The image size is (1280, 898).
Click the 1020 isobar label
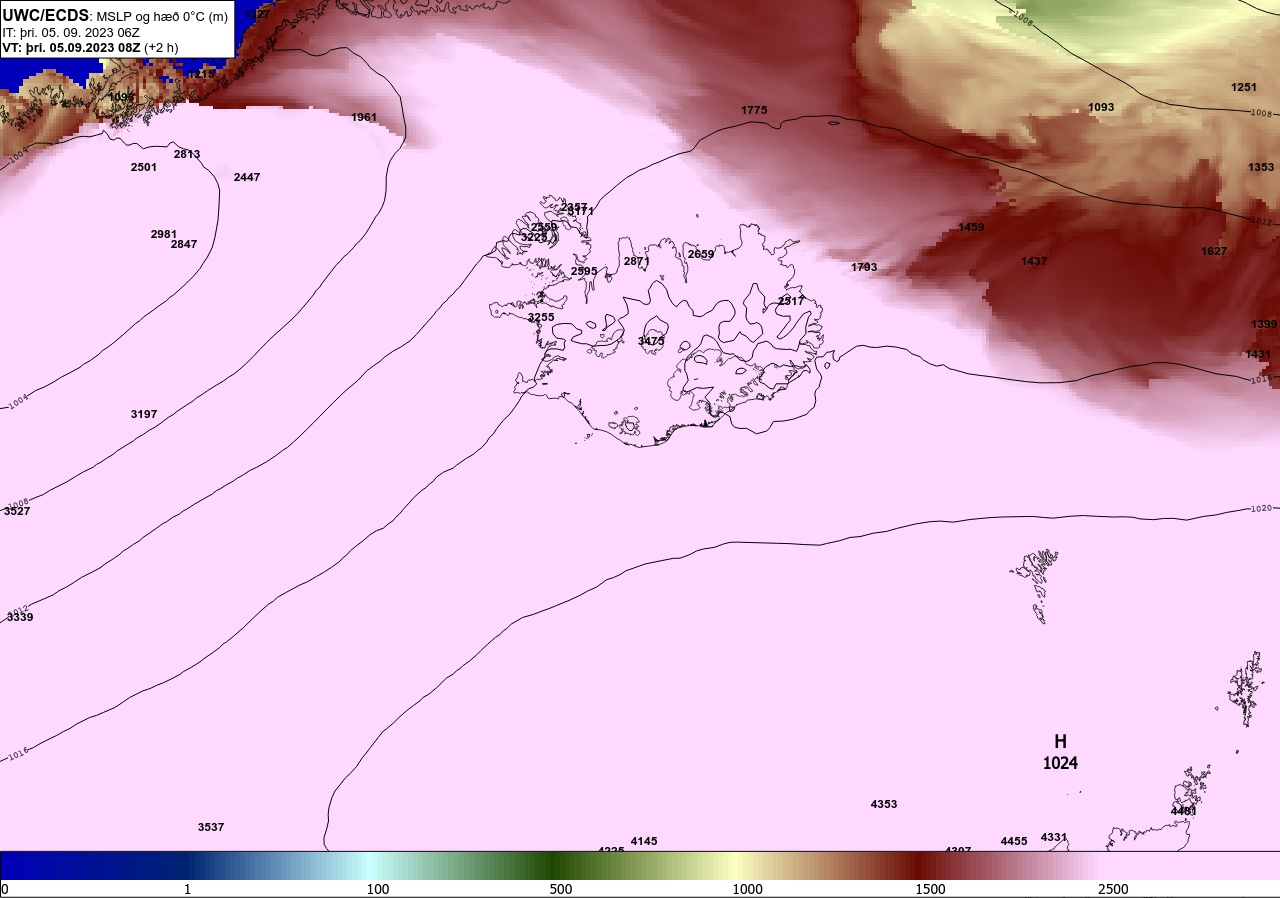click(1261, 508)
